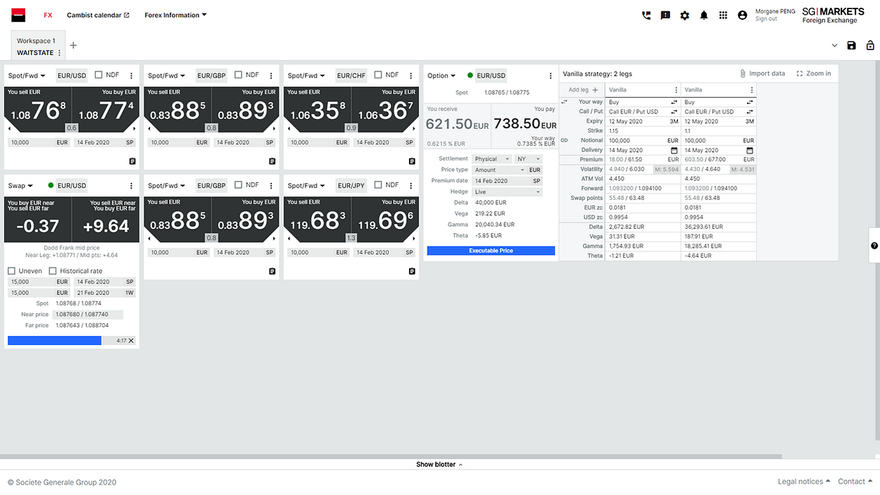The image size is (880, 495).
Task: Add a new workspace with plus icon
Action: pos(73,45)
